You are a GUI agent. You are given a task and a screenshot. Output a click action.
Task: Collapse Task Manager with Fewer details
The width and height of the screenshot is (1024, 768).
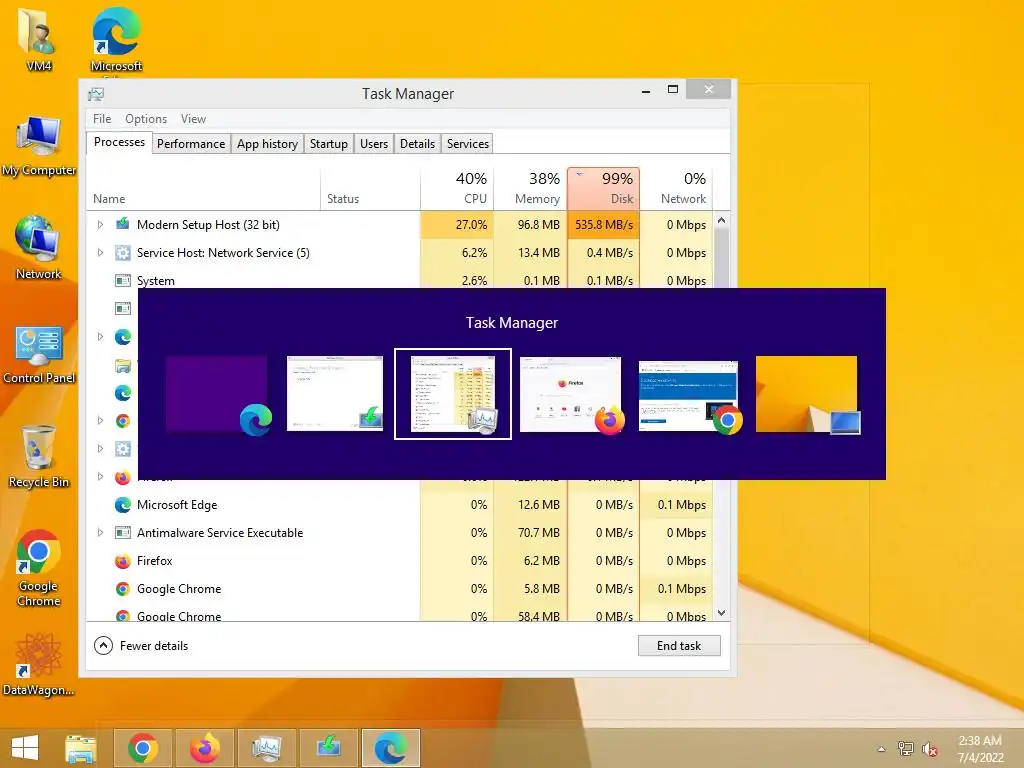point(141,646)
